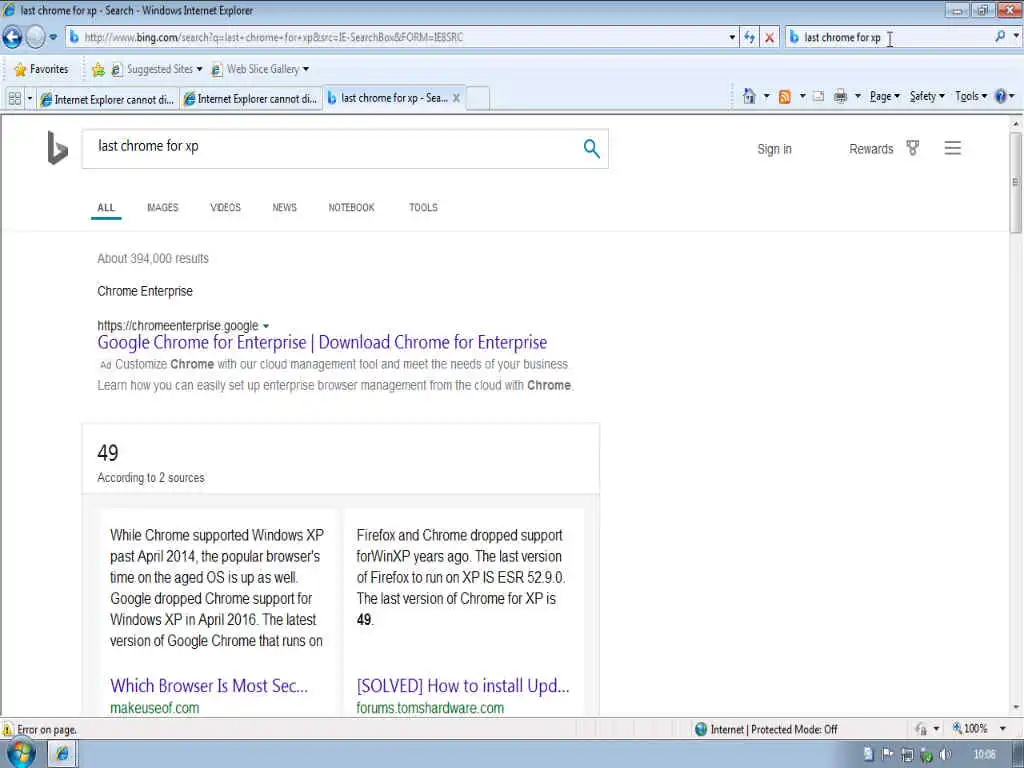The width and height of the screenshot is (1024, 768).
Task: Click the Bing search magnifier button
Action: tap(591, 149)
